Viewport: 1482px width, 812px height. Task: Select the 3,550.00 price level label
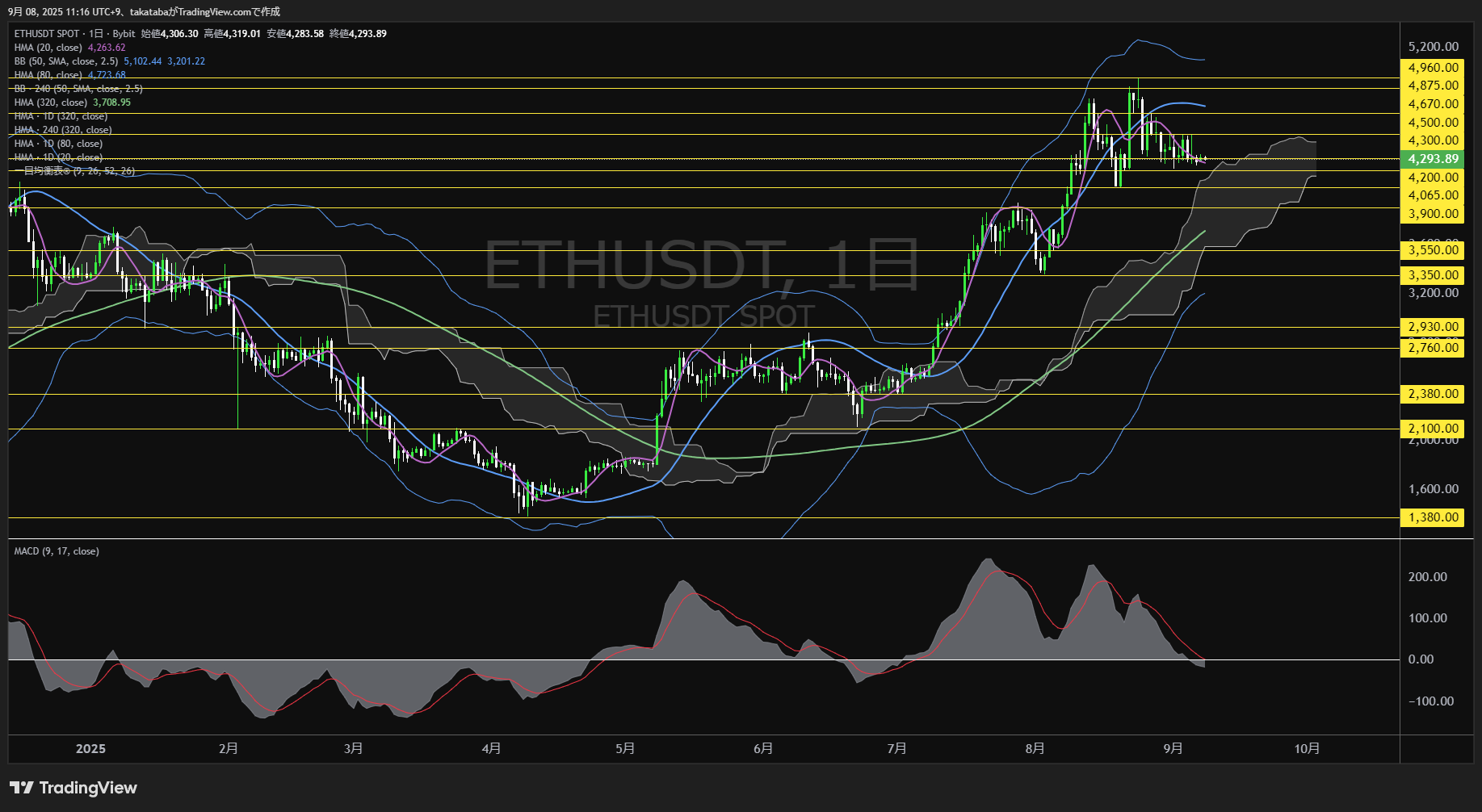pos(1432,250)
